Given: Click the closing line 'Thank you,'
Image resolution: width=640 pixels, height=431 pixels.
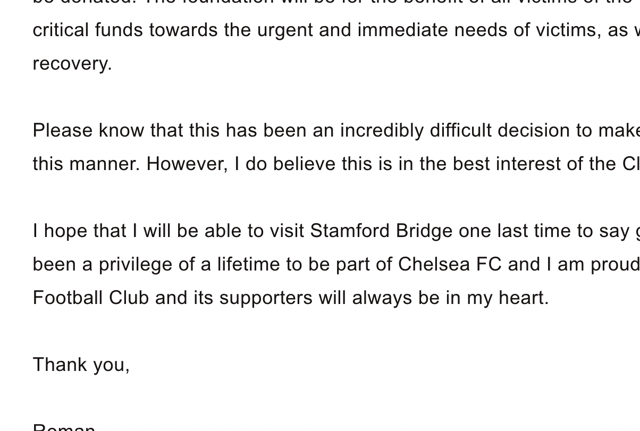Looking at the screenshot, I should [x=81, y=365].
